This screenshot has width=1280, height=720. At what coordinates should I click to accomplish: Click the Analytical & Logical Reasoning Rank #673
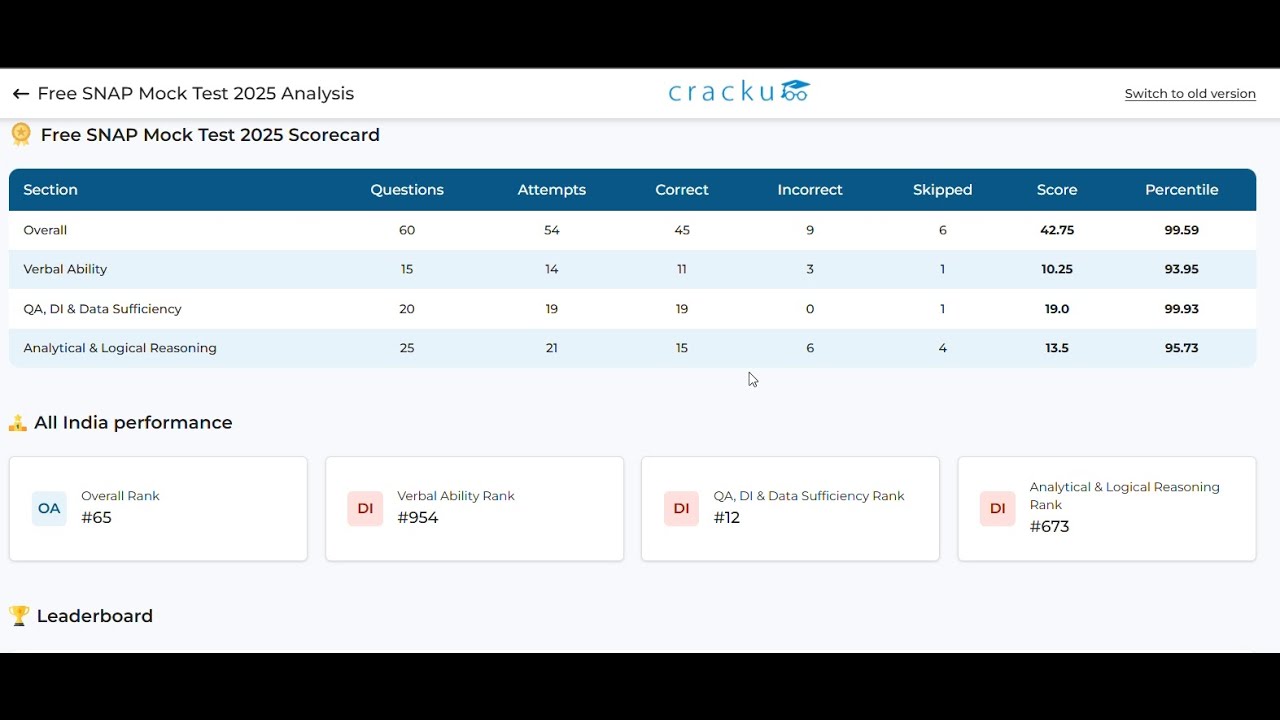pos(1050,527)
